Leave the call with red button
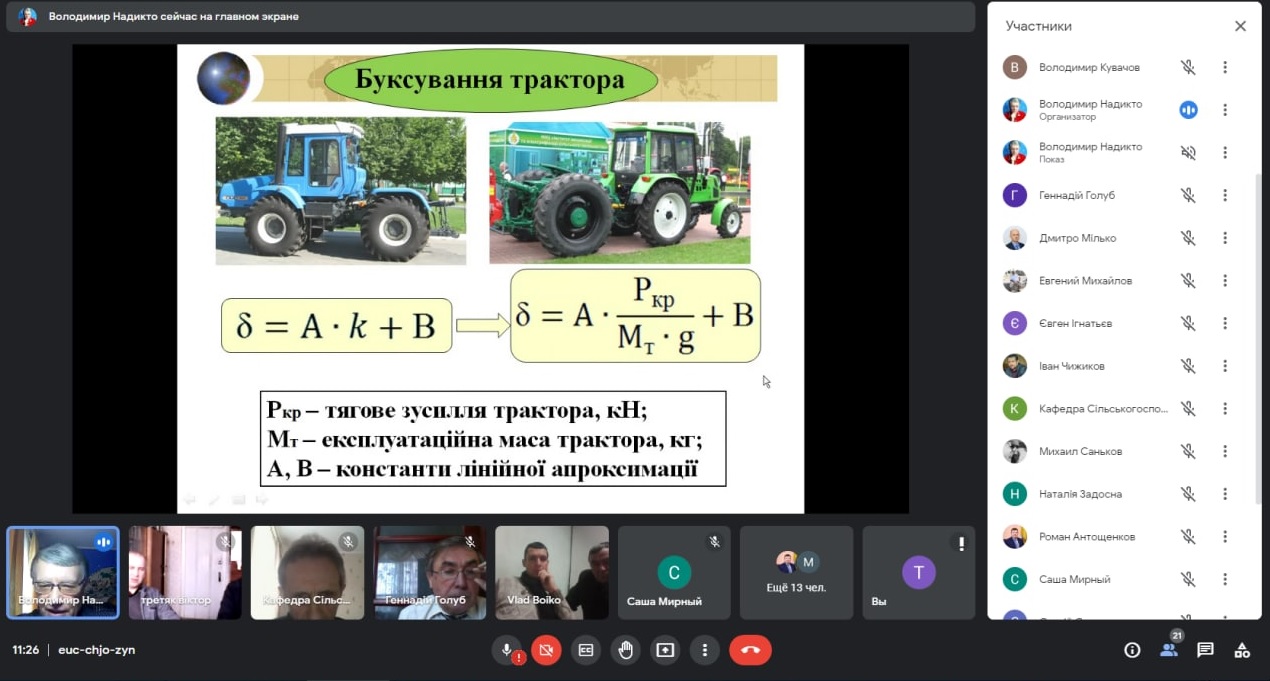The height and width of the screenshot is (681, 1270). (751, 650)
